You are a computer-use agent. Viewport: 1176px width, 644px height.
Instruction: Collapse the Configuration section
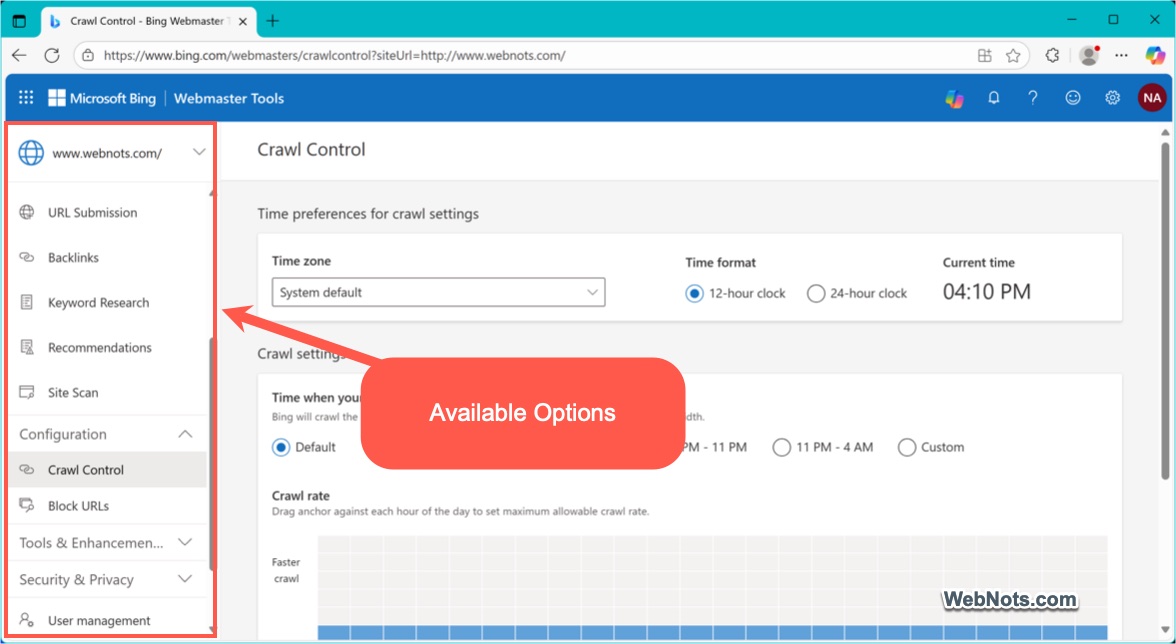click(185, 434)
